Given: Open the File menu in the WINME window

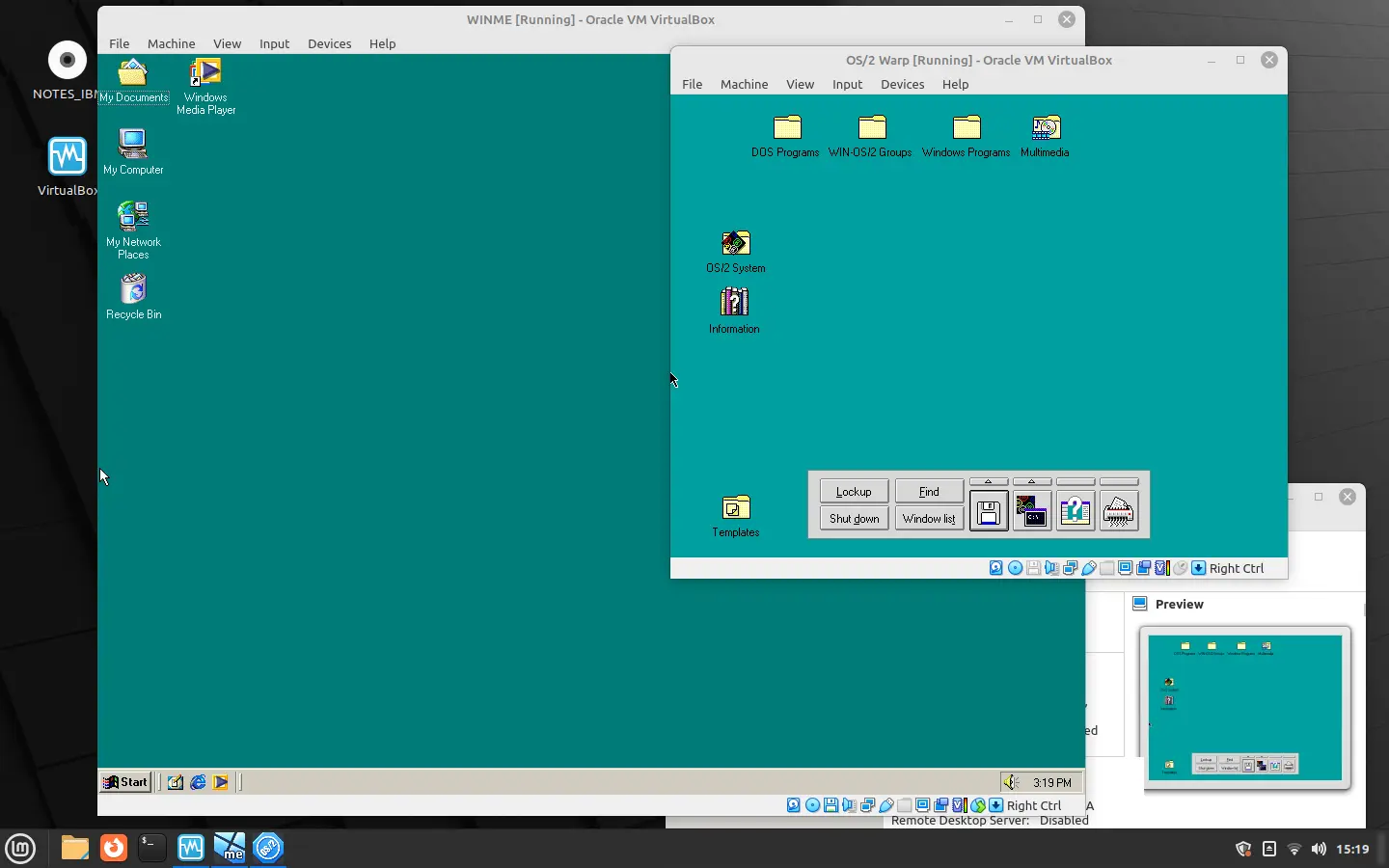Looking at the screenshot, I should pyautogui.click(x=120, y=43).
